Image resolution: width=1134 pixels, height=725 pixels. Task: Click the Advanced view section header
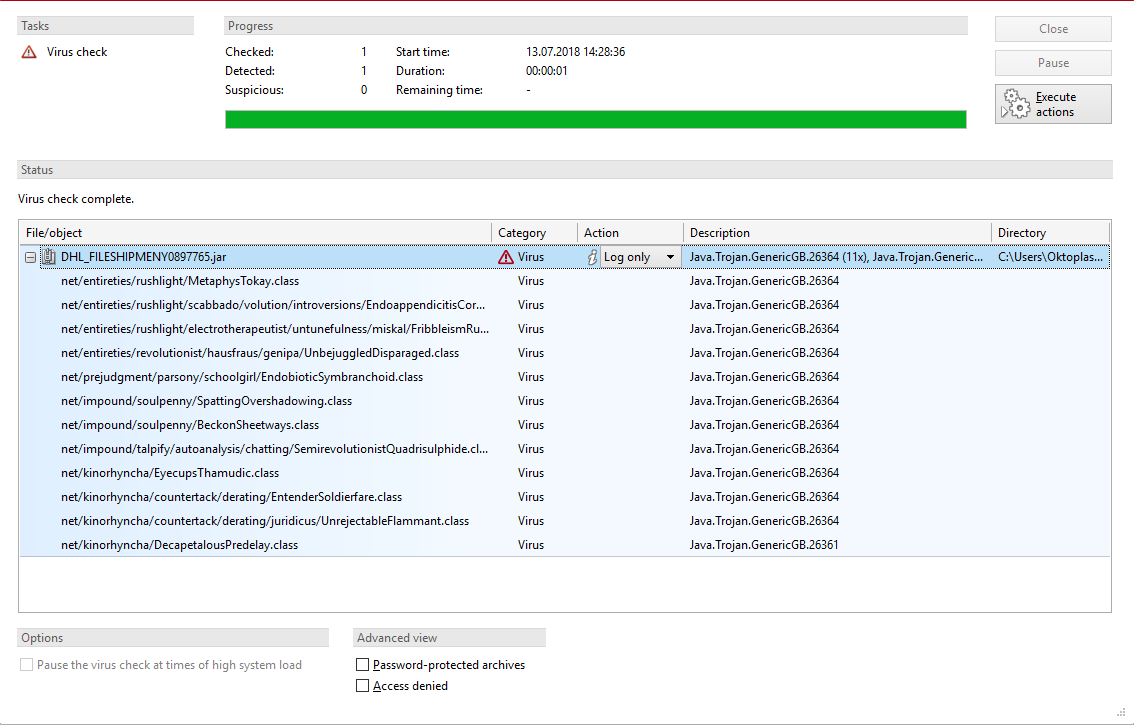click(449, 637)
